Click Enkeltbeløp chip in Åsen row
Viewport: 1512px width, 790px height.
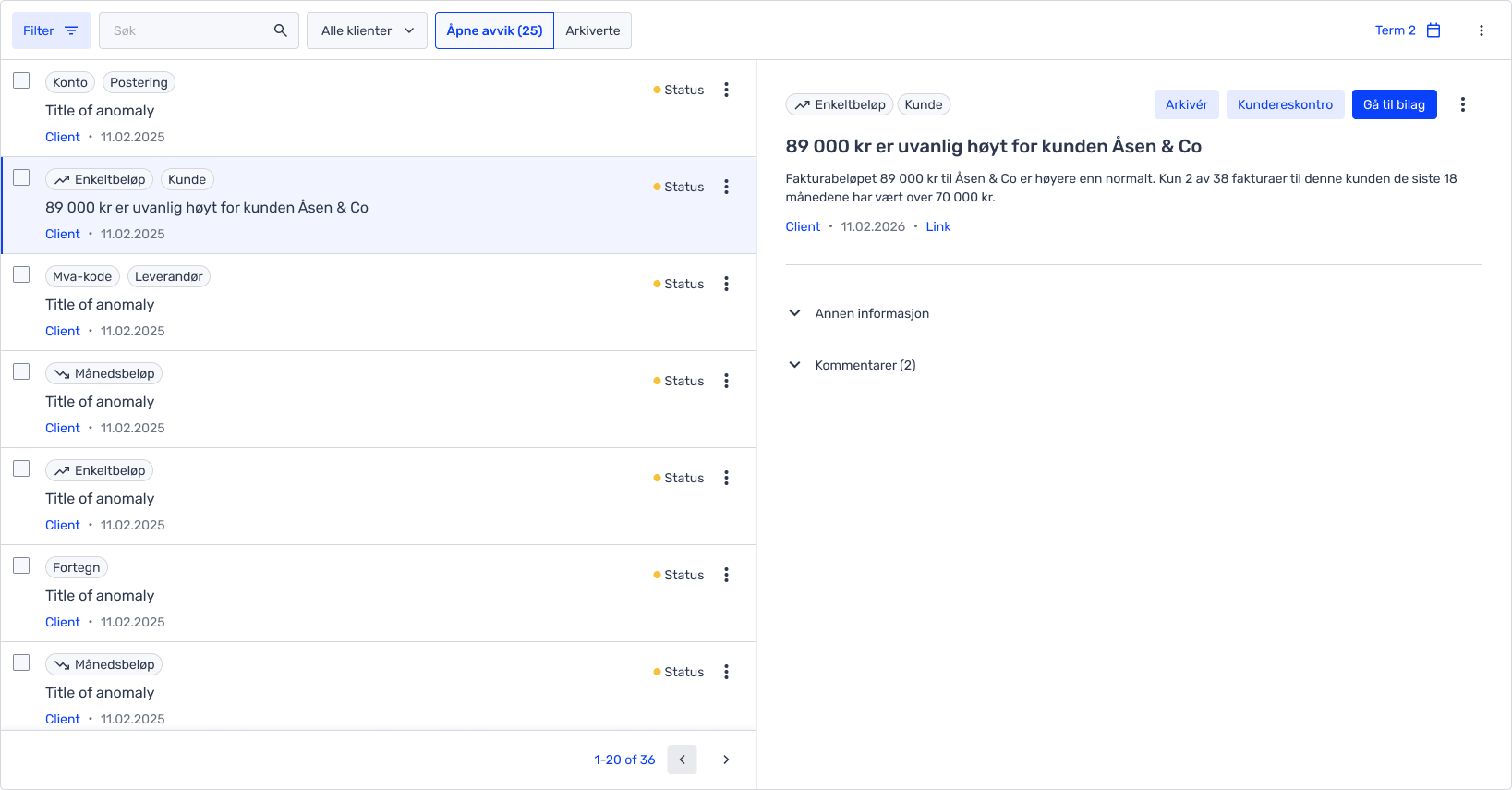click(100, 179)
